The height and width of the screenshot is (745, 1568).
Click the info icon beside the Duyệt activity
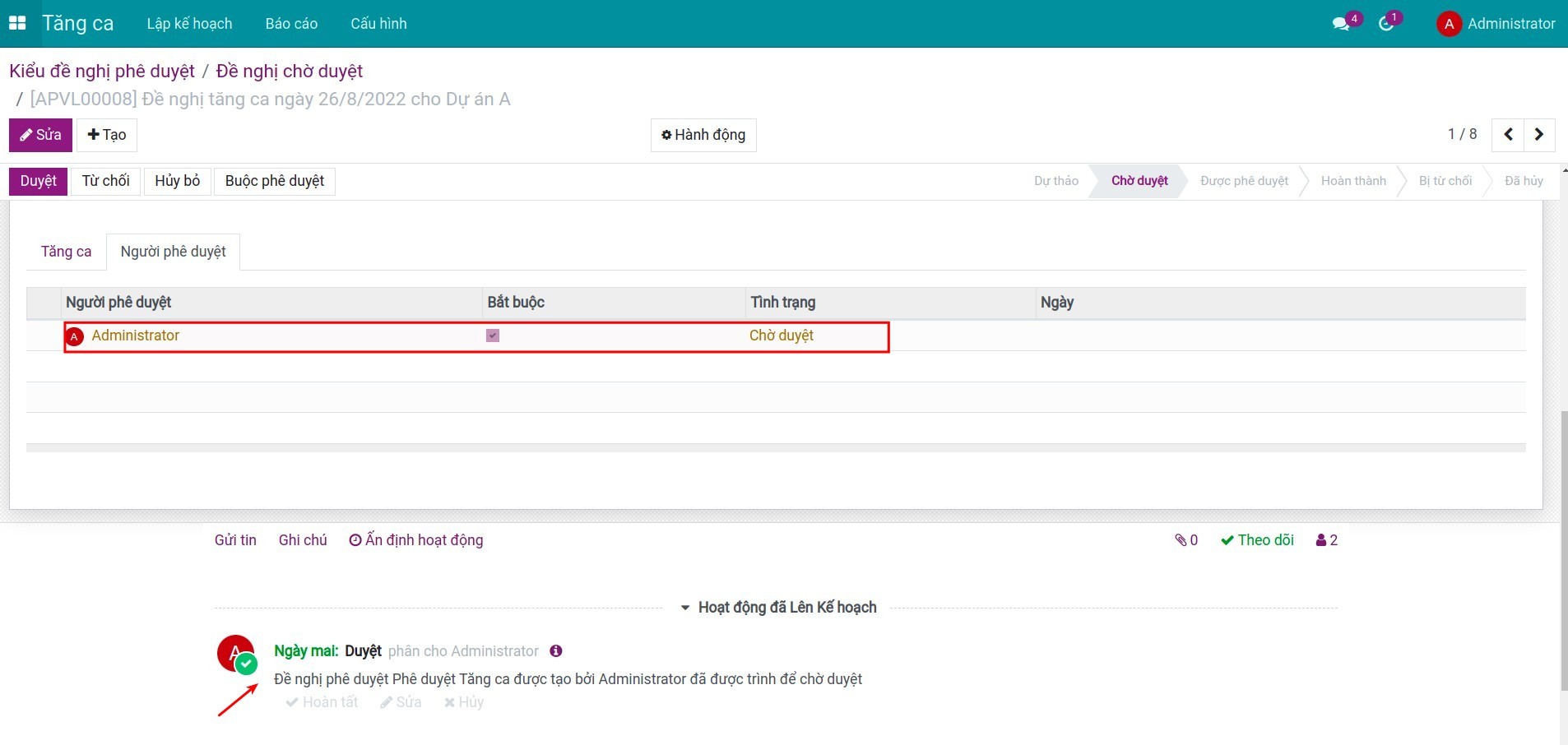click(x=556, y=651)
